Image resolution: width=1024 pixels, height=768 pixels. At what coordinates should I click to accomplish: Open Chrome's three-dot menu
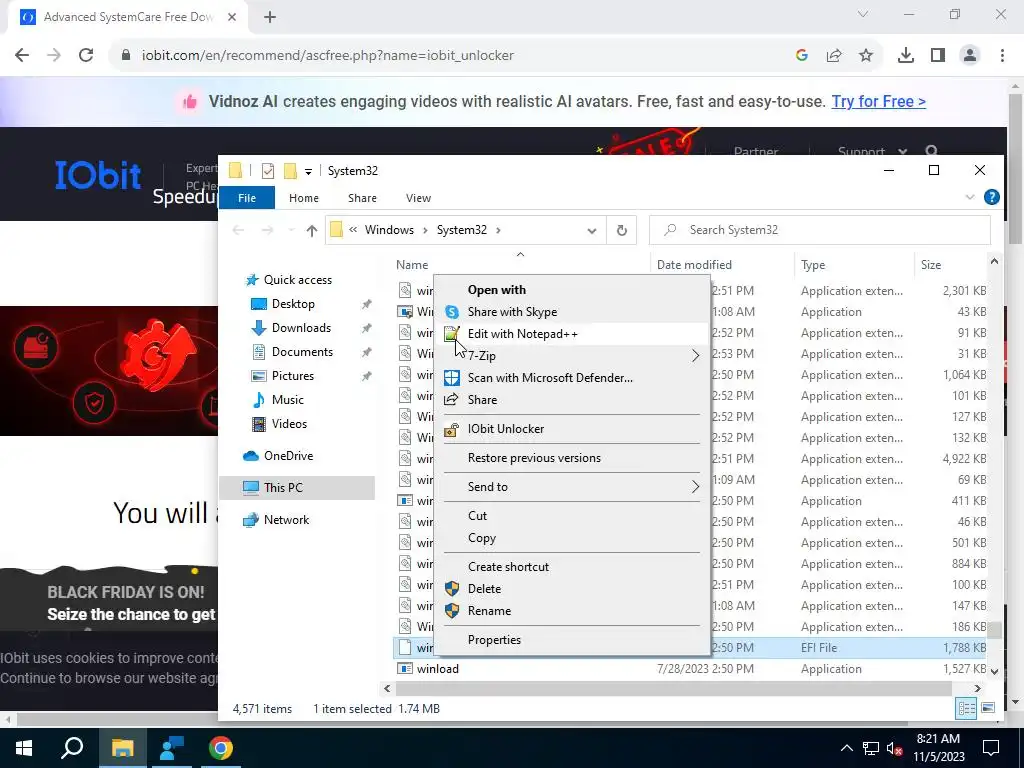coord(1002,56)
